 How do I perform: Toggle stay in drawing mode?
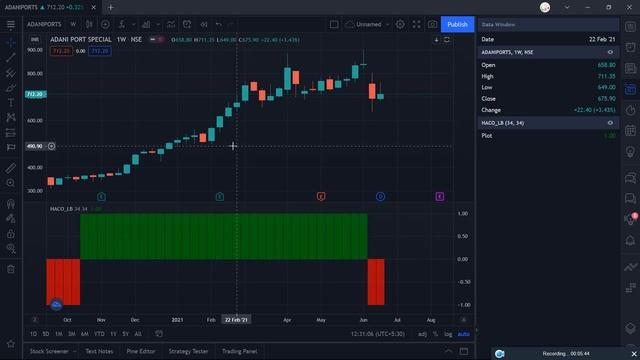11,218
